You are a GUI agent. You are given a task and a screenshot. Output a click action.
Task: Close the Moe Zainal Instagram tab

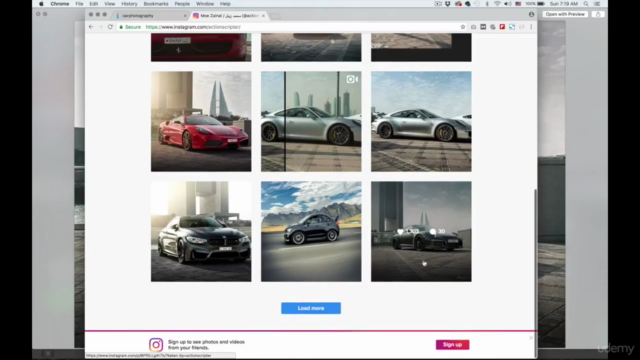(x=263, y=16)
